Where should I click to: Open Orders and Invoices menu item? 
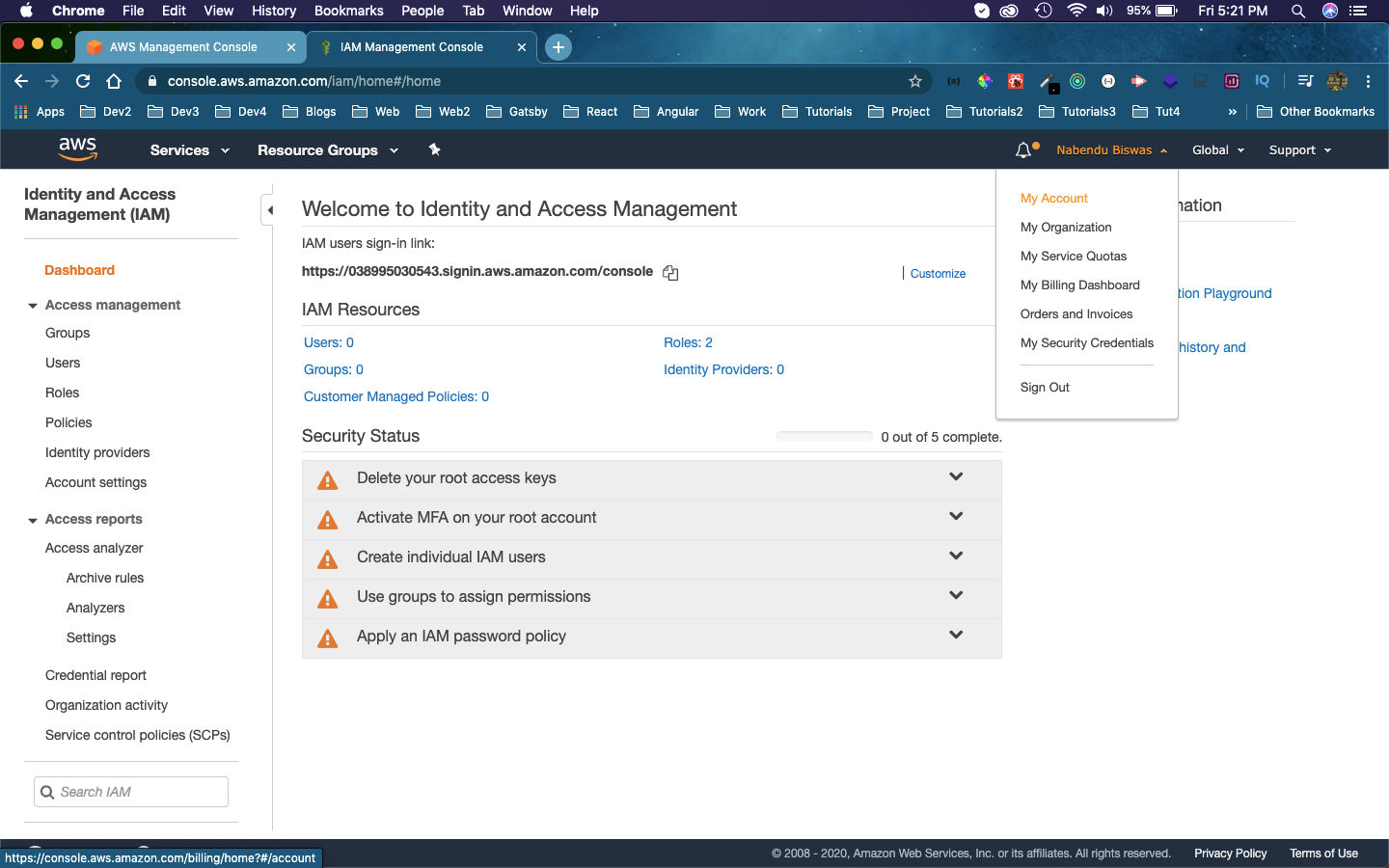(x=1076, y=313)
